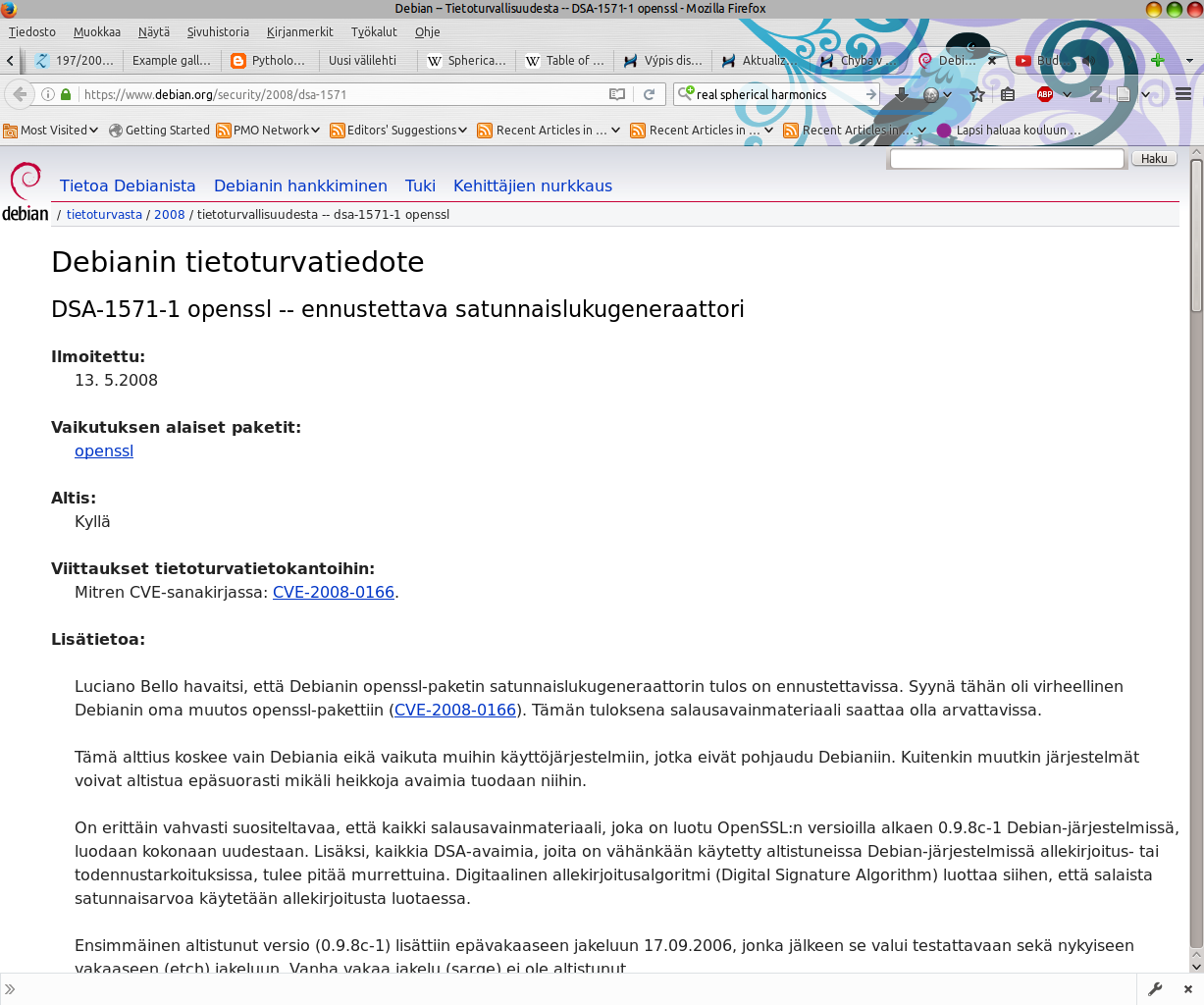Viewport: 1204px width, 1005px height.
Task: Focus the Debian site search field
Action: (x=1006, y=158)
